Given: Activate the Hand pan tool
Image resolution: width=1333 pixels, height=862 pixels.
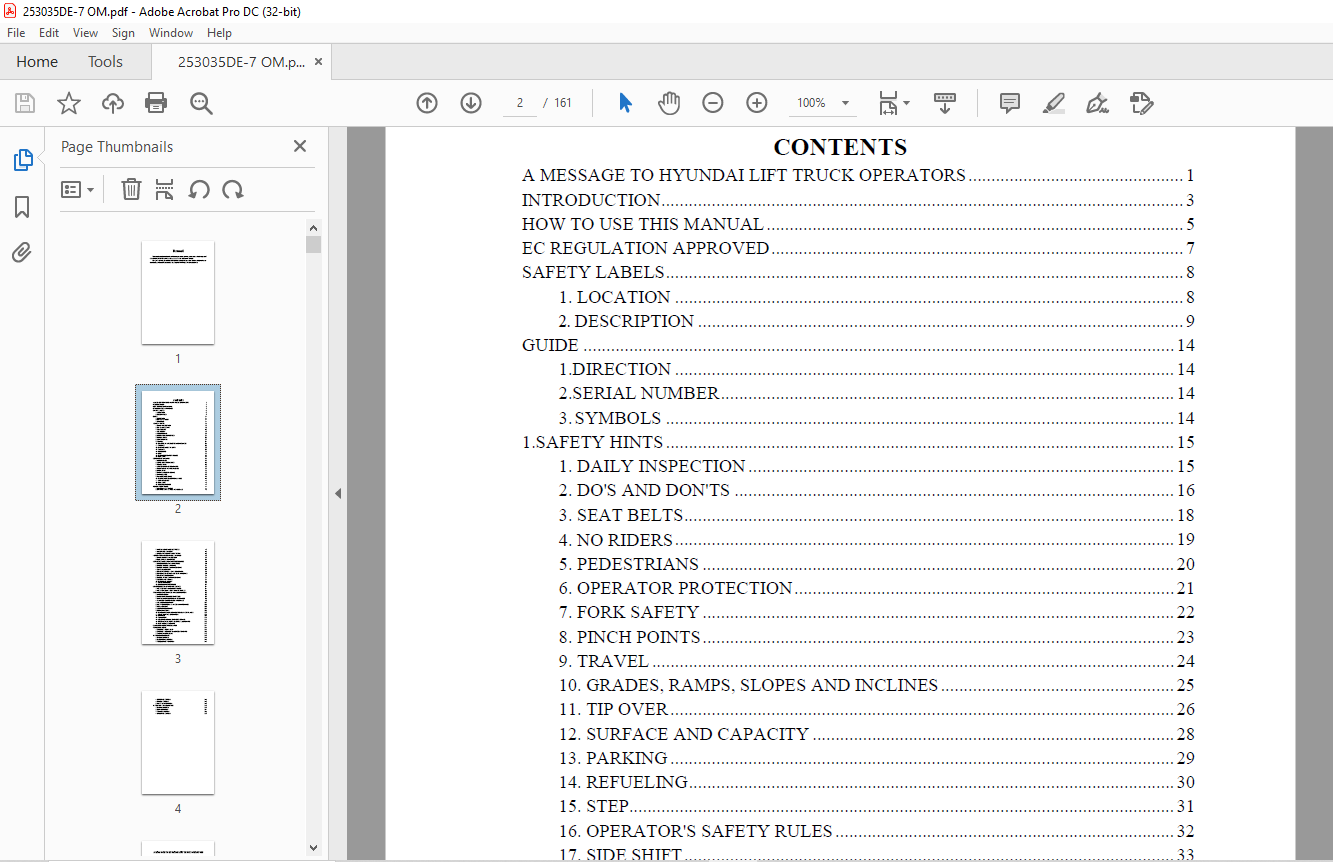Looking at the screenshot, I should coord(669,103).
